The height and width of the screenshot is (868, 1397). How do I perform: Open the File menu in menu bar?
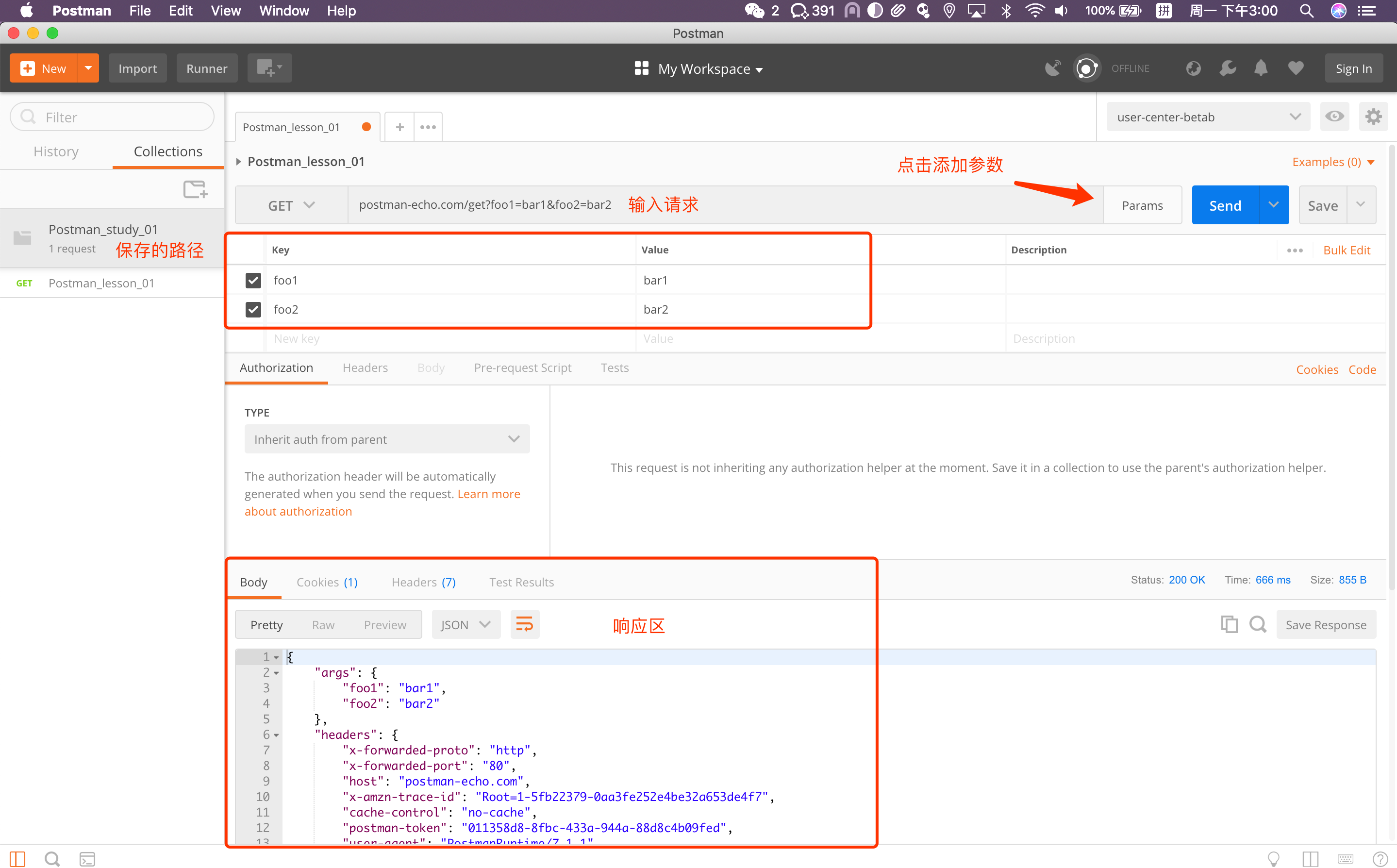tap(139, 10)
